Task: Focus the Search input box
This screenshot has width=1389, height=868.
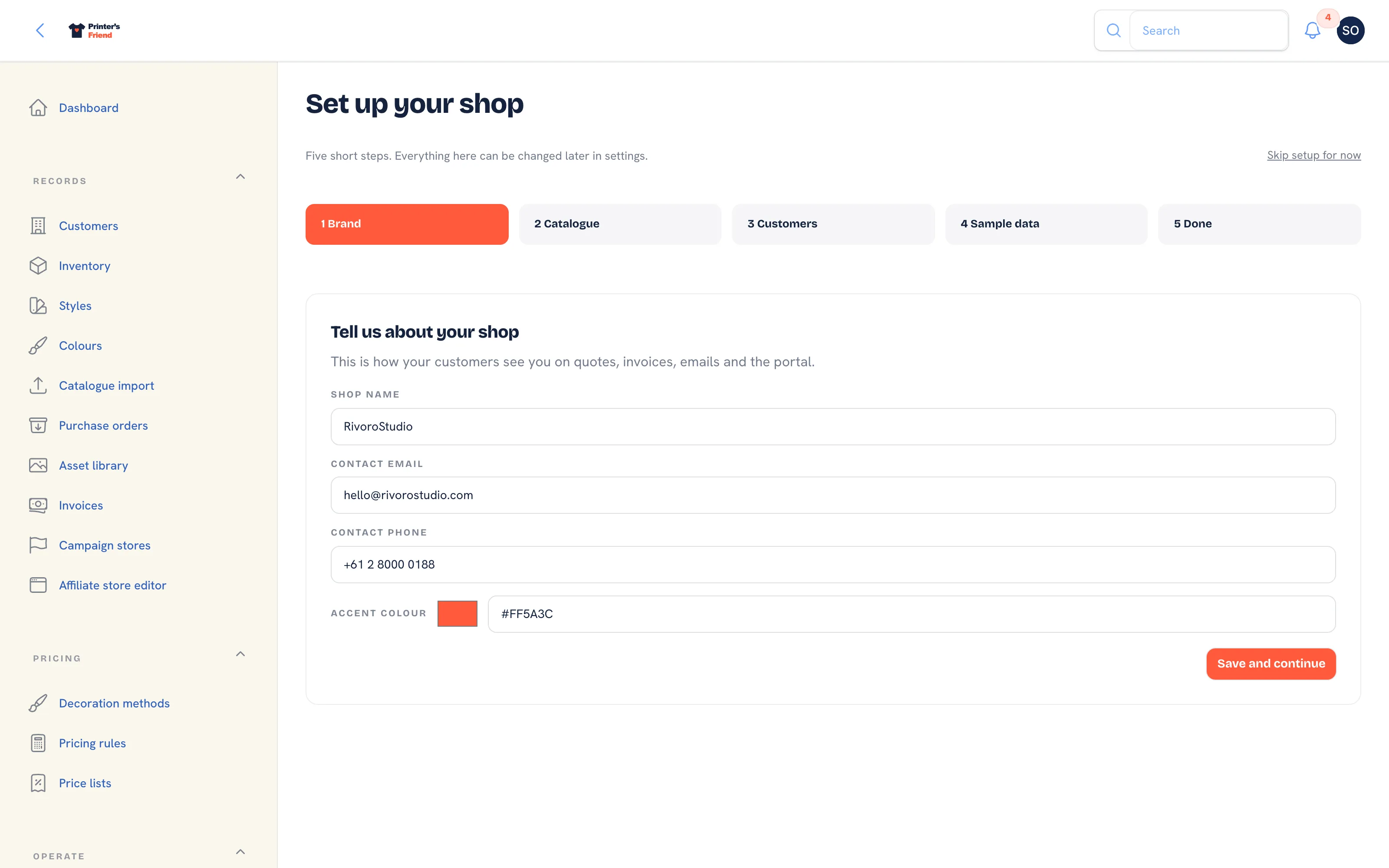Action: (x=1209, y=30)
